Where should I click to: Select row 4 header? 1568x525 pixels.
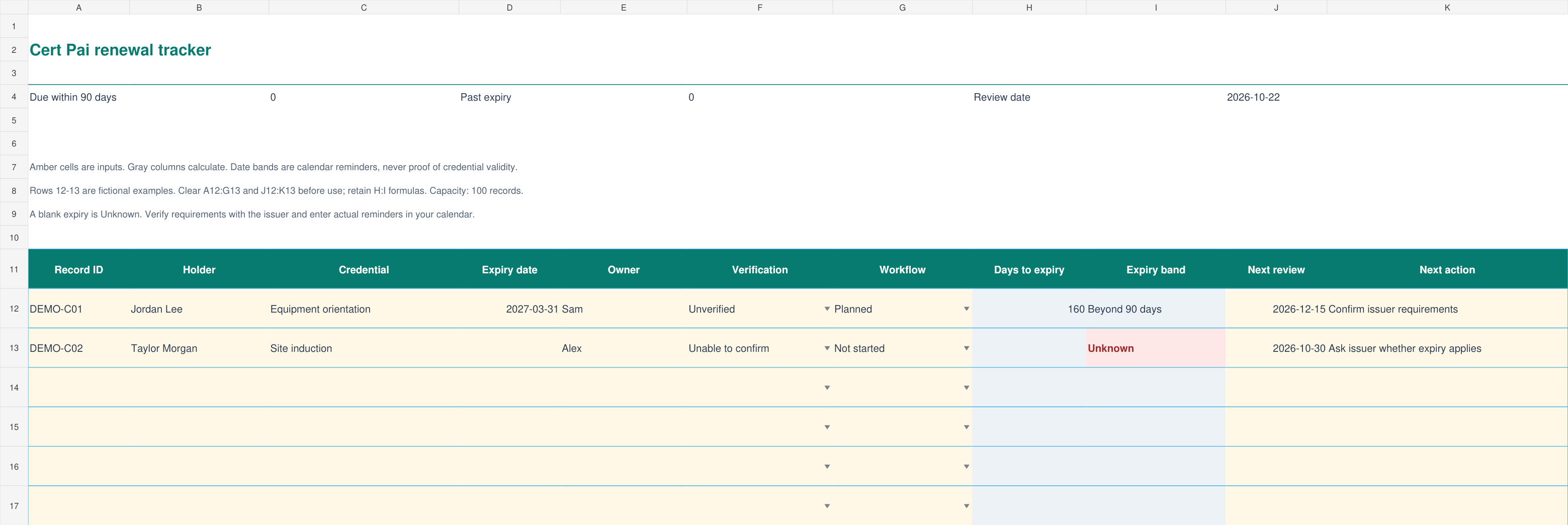click(x=14, y=97)
